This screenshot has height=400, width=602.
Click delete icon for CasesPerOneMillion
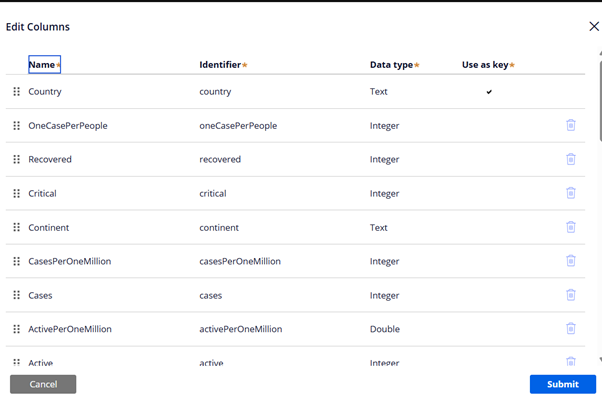point(571,261)
